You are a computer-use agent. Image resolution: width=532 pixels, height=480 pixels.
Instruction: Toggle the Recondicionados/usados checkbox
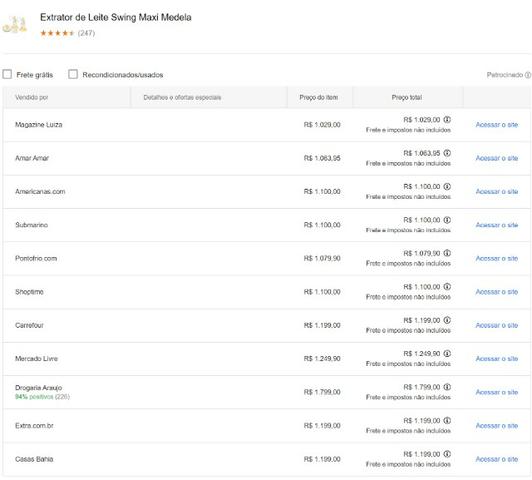pos(73,74)
